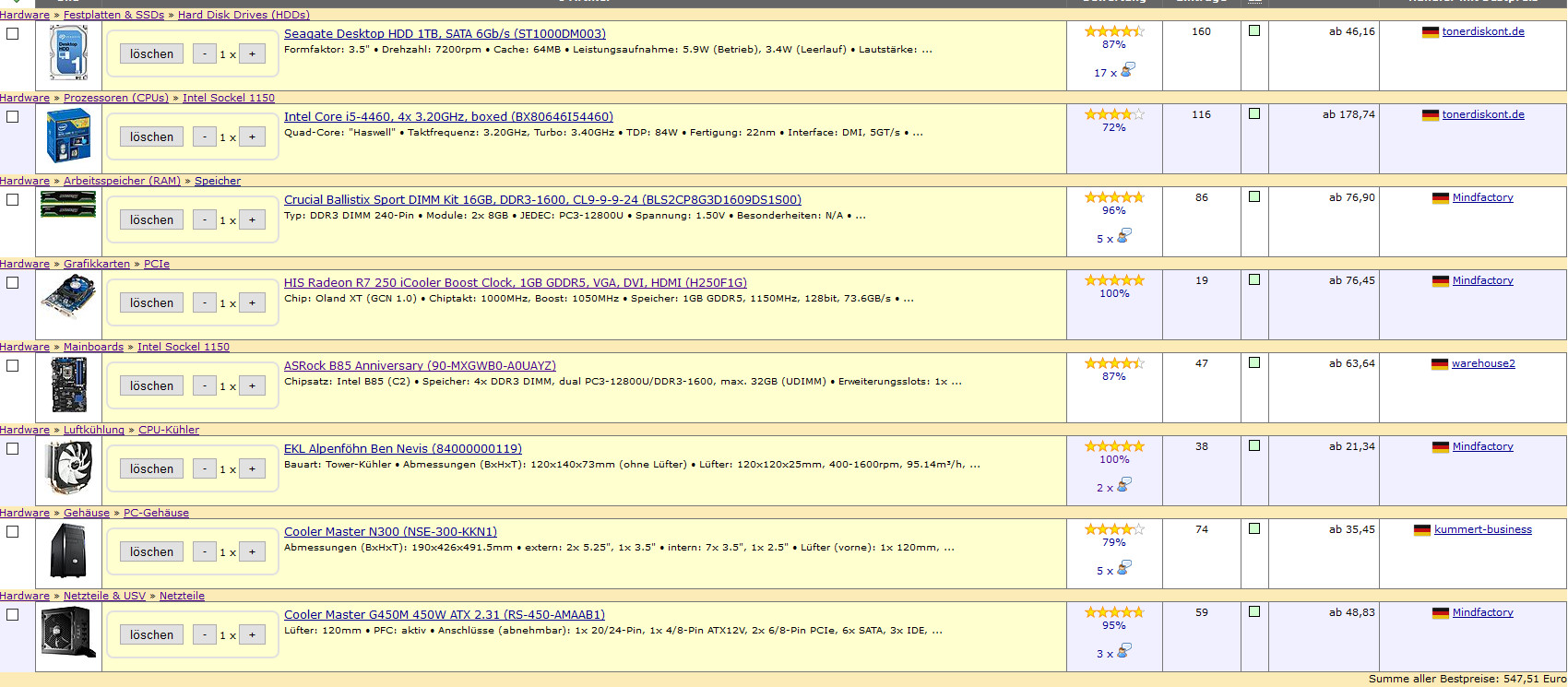The width and height of the screenshot is (1568, 687).
Task: Open Cooler Master N300 case thumbnail
Action: [68, 551]
